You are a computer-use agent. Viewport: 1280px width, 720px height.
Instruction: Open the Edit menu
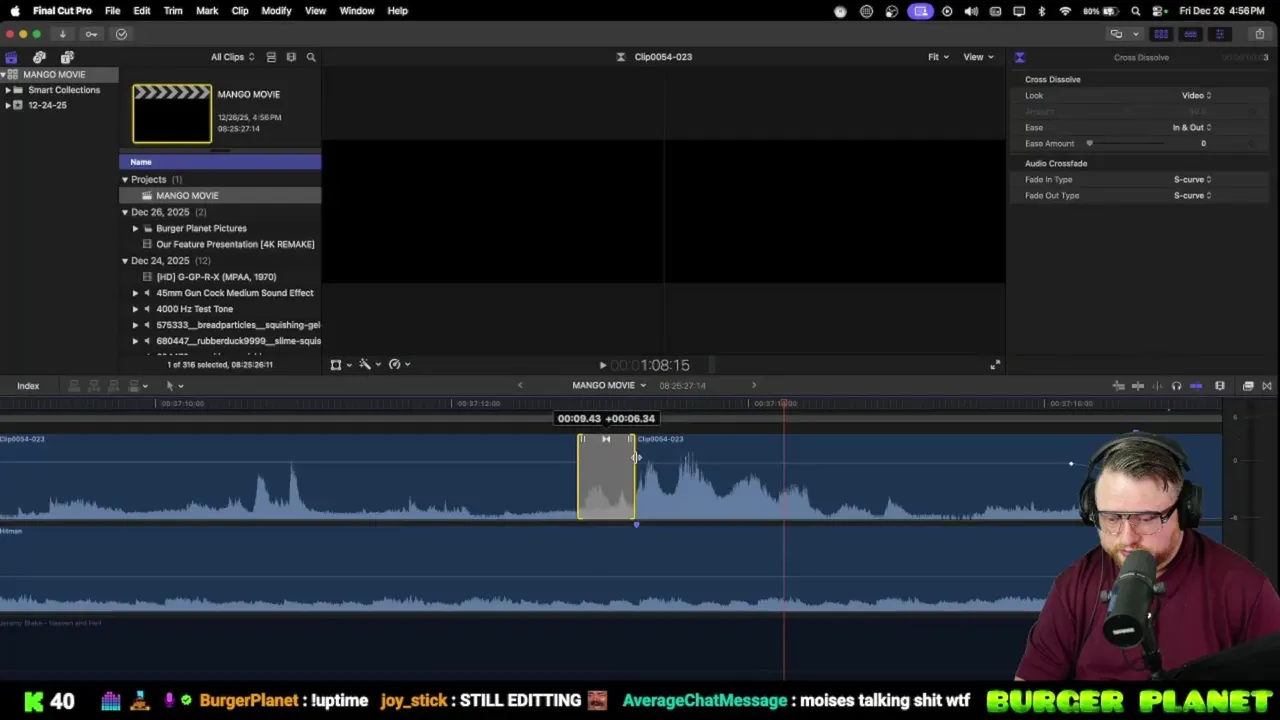142,11
